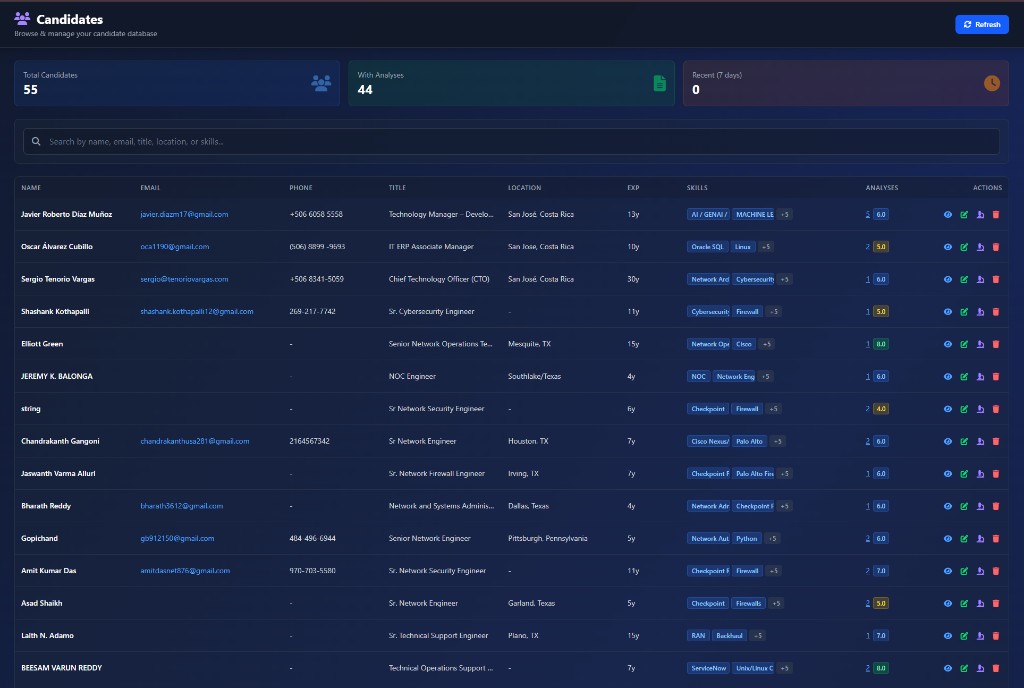Open analyses count link for Javier Roberto Diaz Muñoz

(868, 214)
